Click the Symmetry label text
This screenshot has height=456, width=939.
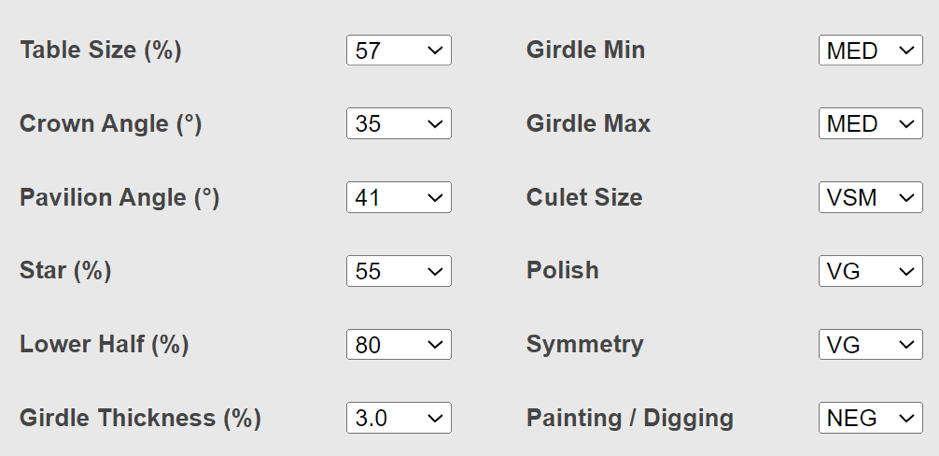coord(585,345)
